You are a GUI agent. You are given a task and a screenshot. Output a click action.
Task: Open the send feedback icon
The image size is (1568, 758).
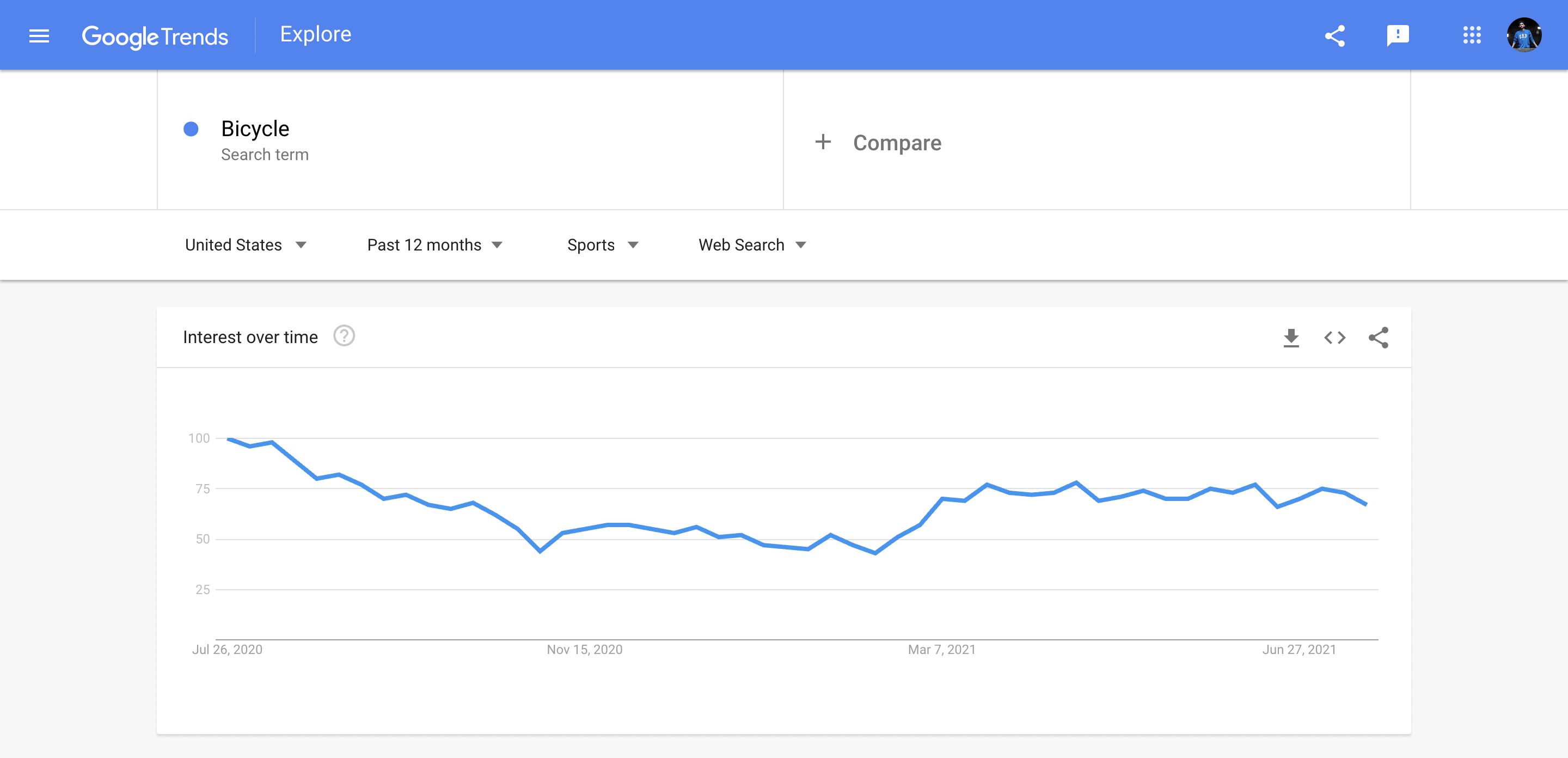point(1398,35)
